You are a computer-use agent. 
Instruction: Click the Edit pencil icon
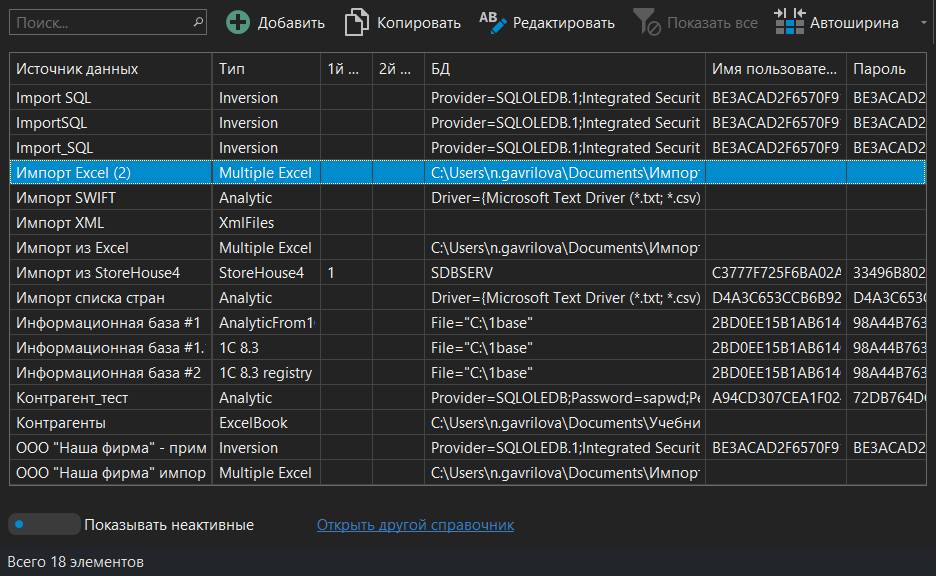pyautogui.click(x=493, y=22)
